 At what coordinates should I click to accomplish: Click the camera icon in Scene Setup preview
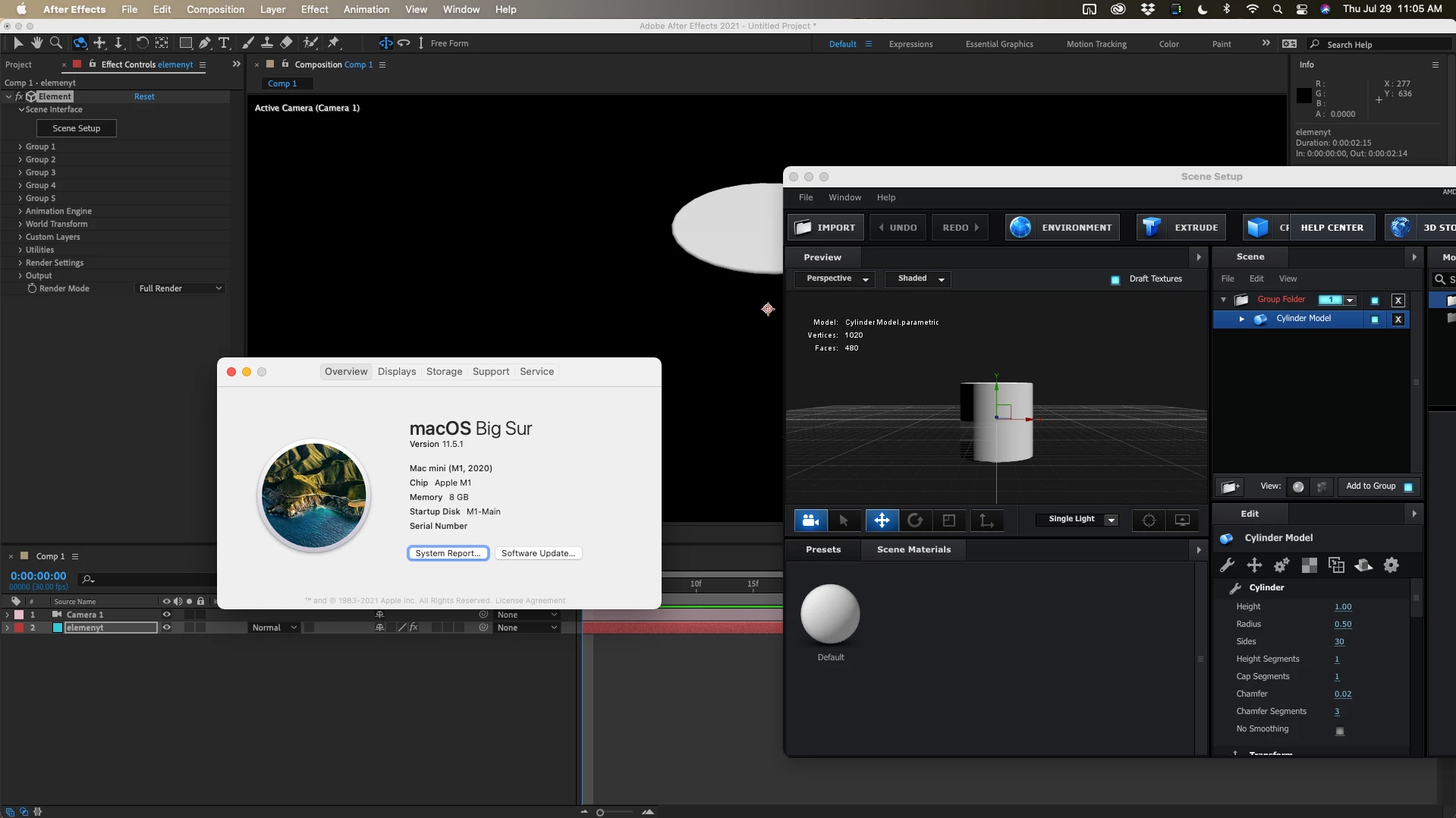coord(810,520)
